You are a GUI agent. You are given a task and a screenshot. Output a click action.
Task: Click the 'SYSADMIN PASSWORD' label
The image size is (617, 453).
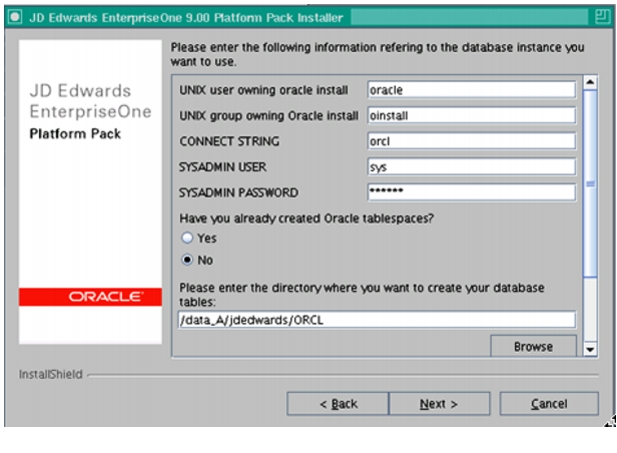238,192
